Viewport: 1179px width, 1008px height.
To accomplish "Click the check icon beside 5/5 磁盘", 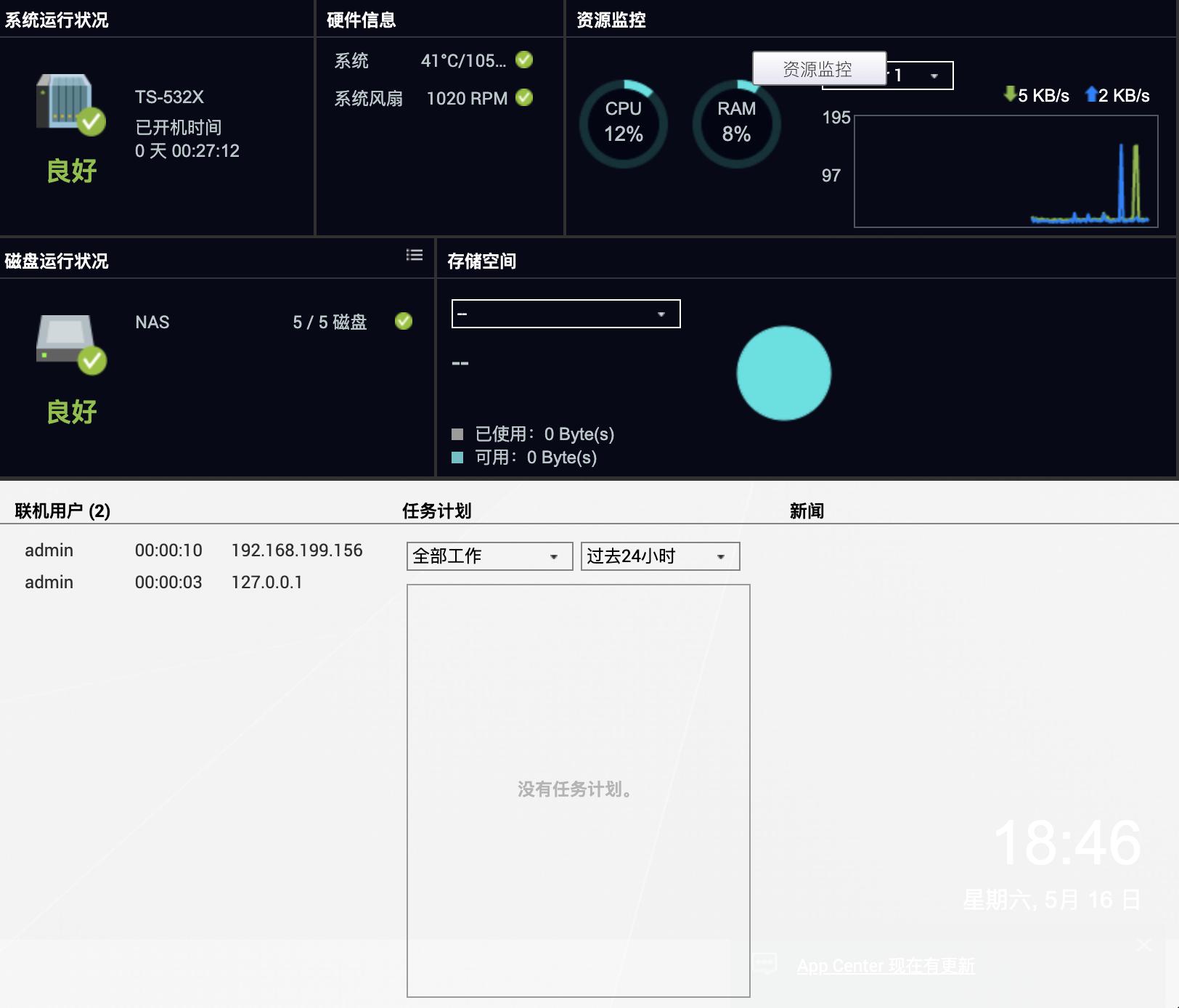I will coord(404,322).
